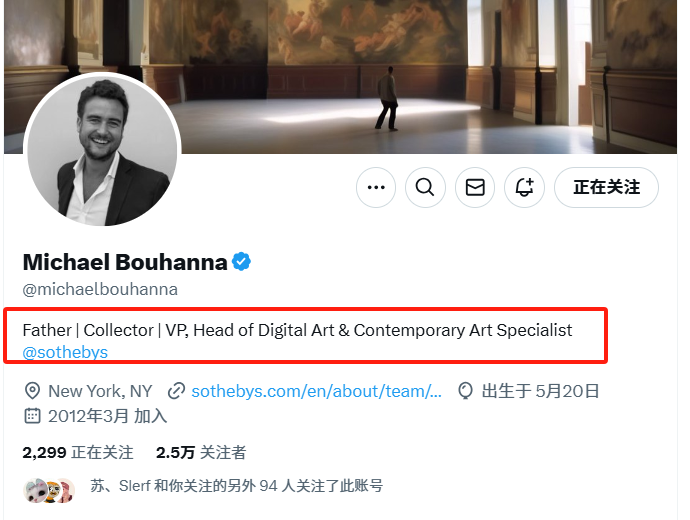Open the @sothebys mention link
The width and height of the screenshot is (690, 520).
click(x=65, y=352)
